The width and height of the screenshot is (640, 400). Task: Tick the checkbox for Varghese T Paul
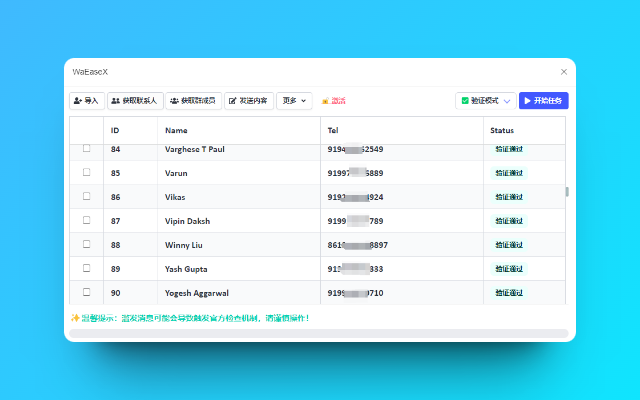tap(87, 148)
